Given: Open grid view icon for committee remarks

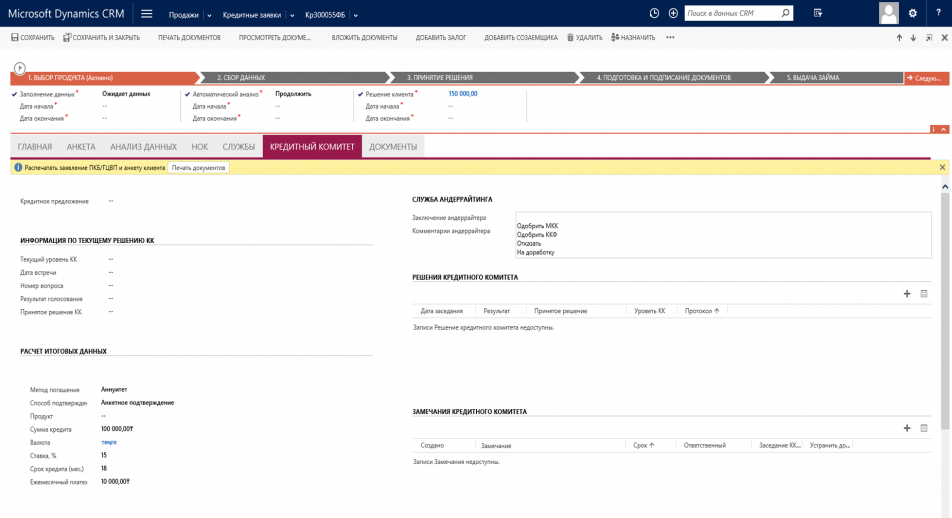Looking at the screenshot, I should (x=924, y=428).
